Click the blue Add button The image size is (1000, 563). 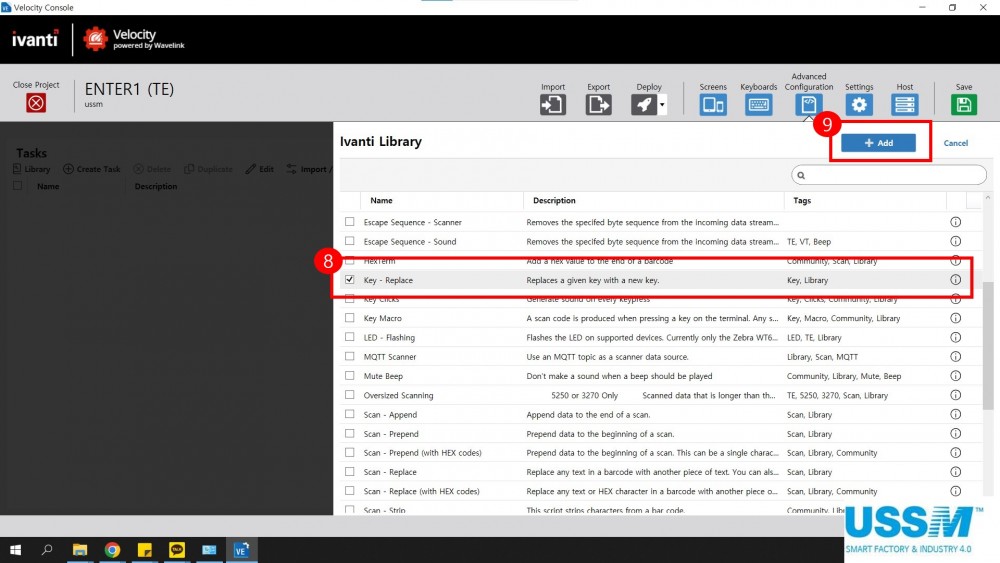pos(878,143)
